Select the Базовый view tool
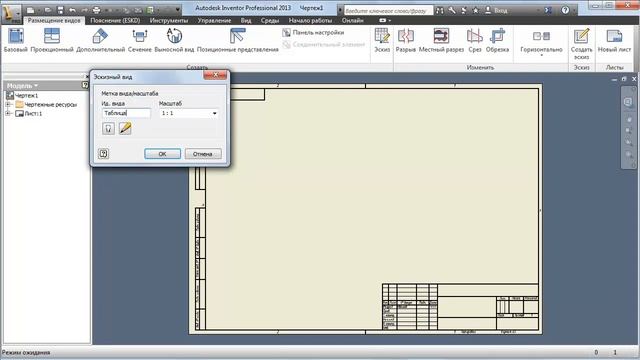Screen dimensions: 640x360 16,40
